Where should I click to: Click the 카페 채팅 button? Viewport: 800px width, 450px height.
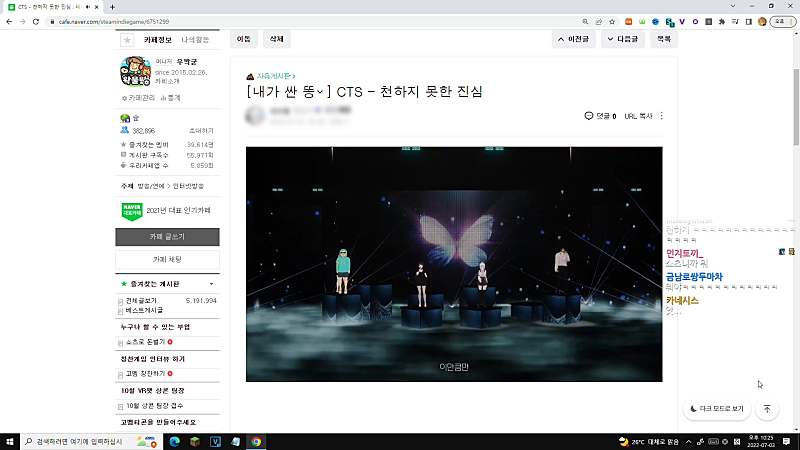click(167, 260)
